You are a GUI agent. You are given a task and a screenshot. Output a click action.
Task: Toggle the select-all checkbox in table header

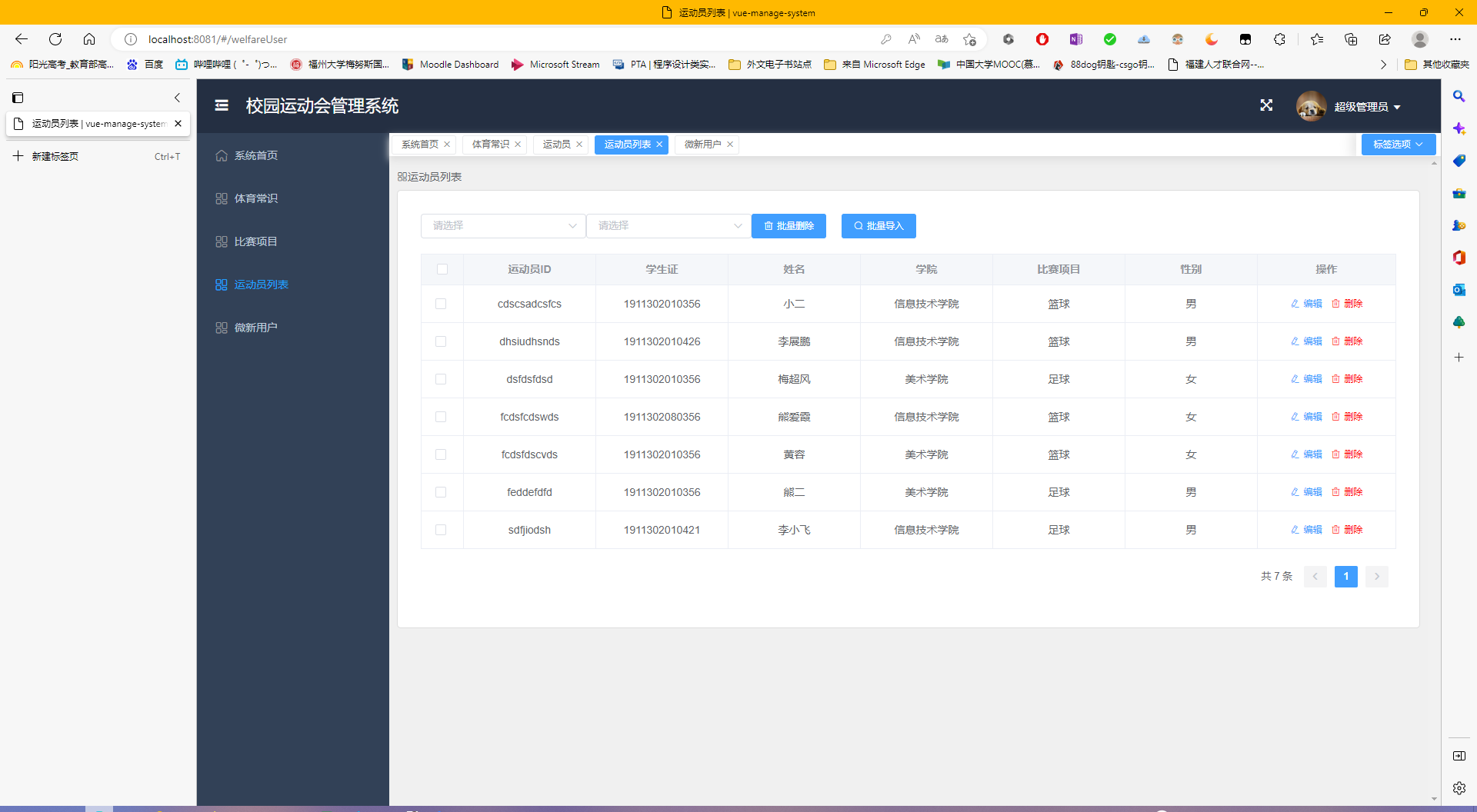click(x=442, y=269)
